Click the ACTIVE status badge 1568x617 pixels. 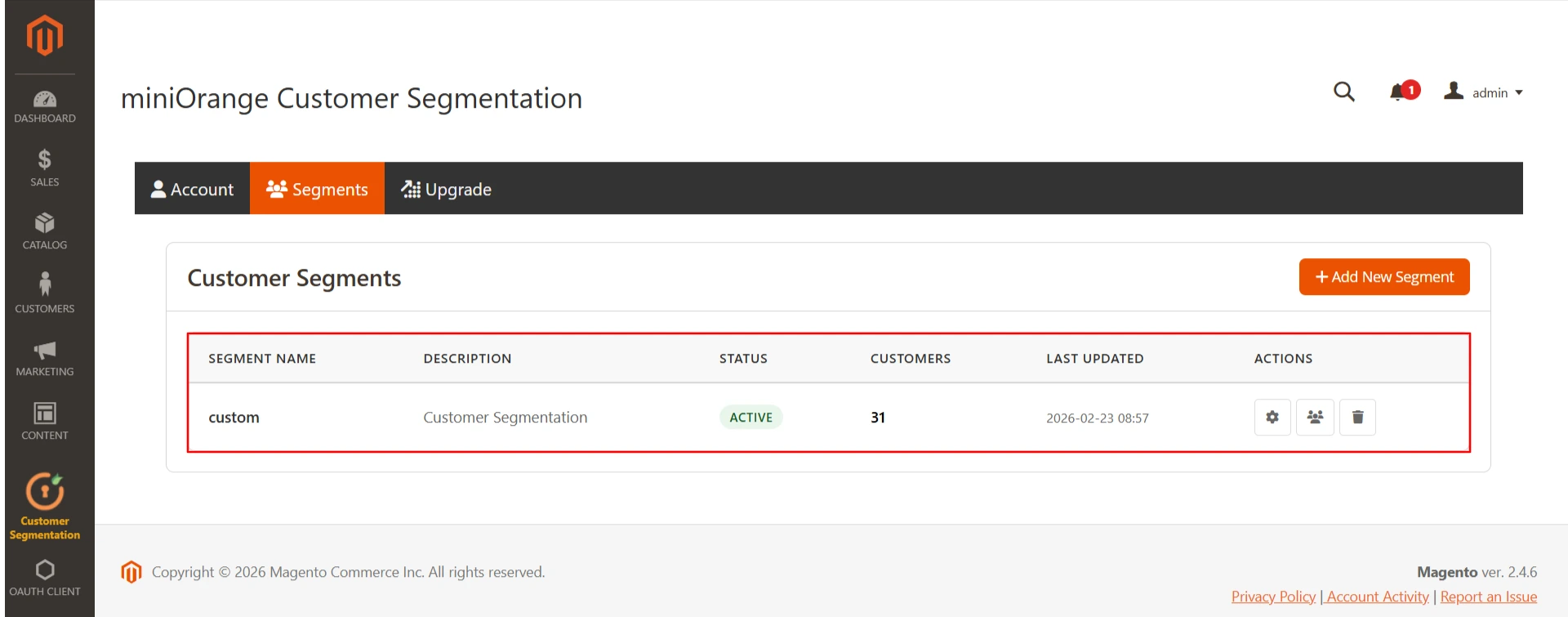751,418
